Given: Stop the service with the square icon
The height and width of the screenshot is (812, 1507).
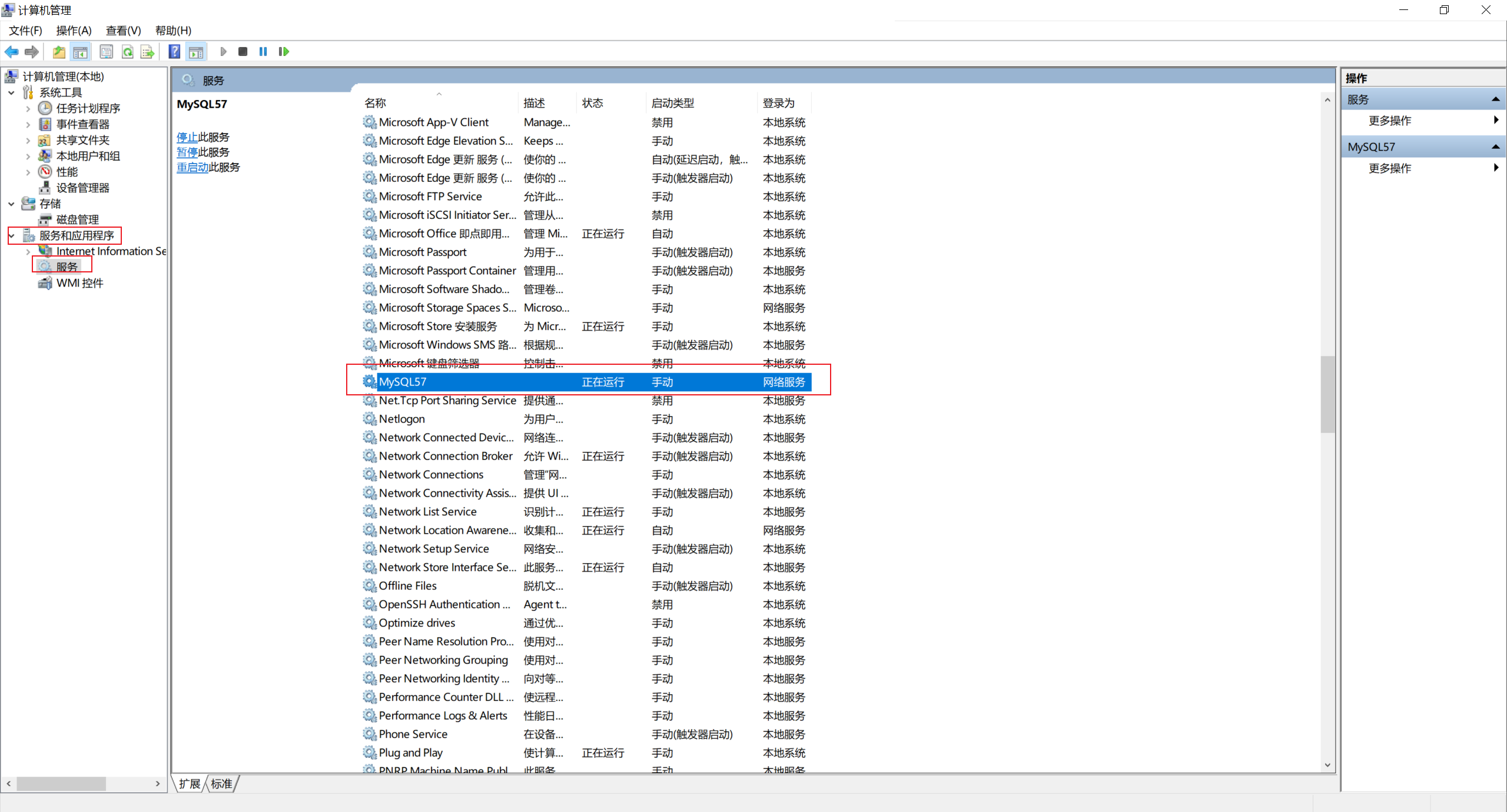Looking at the screenshot, I should (243, 52).
